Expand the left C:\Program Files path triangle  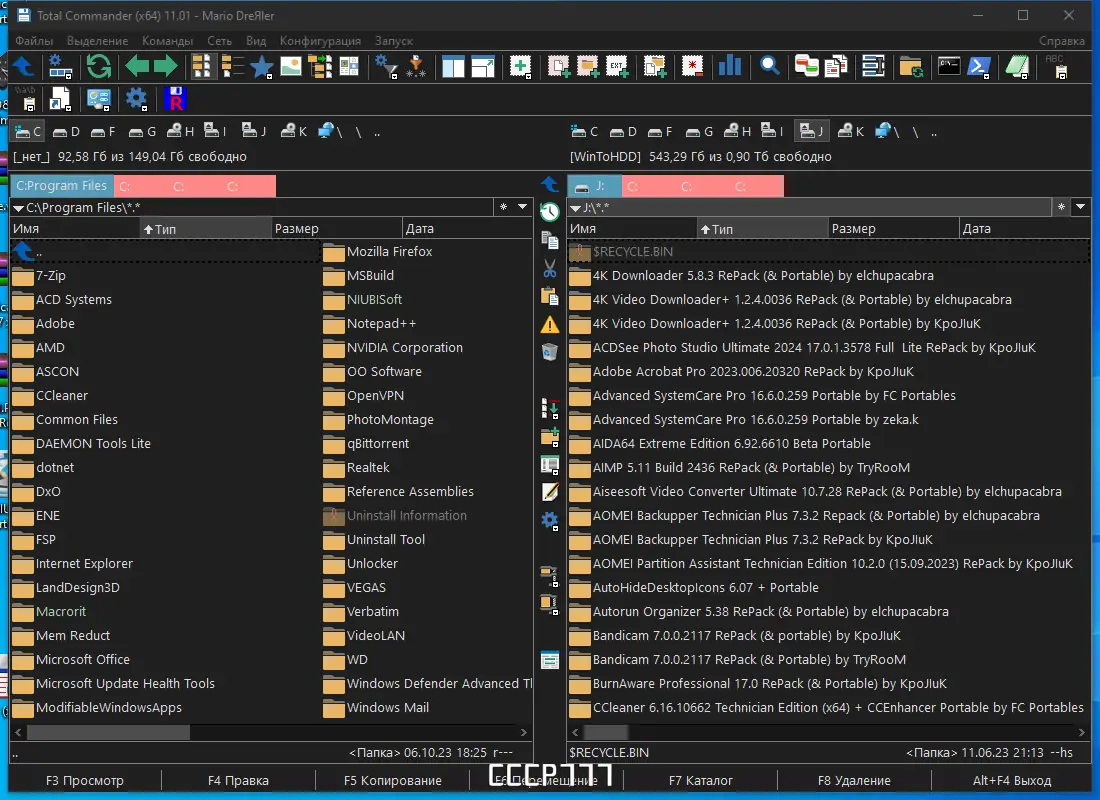coord(18,208)
